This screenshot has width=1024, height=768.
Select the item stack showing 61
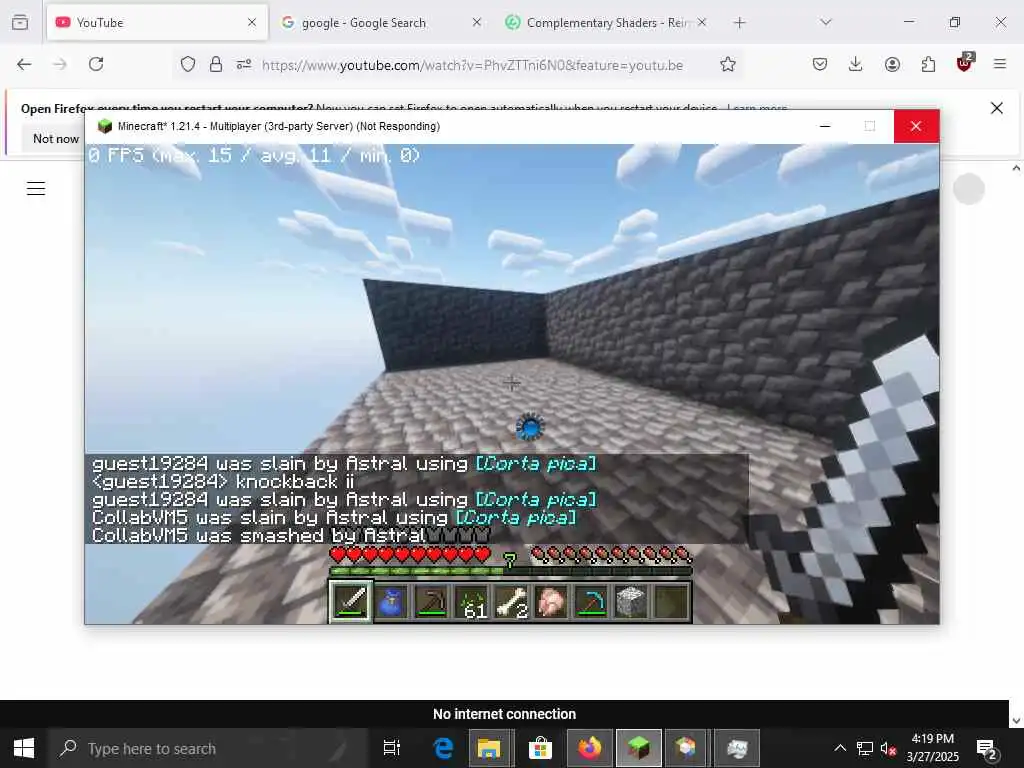pyautogui.click(x=472, y=601)
